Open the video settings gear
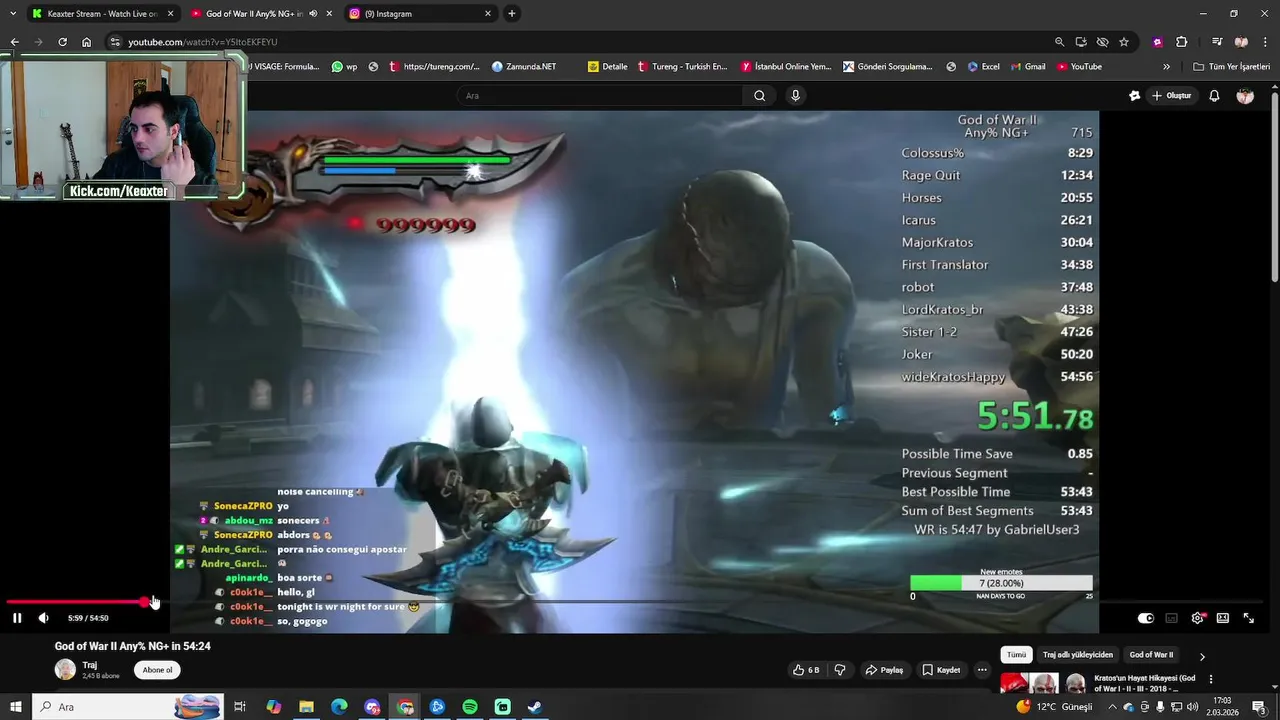This screenshot has width=1280, height=720. pos(1197,618)
